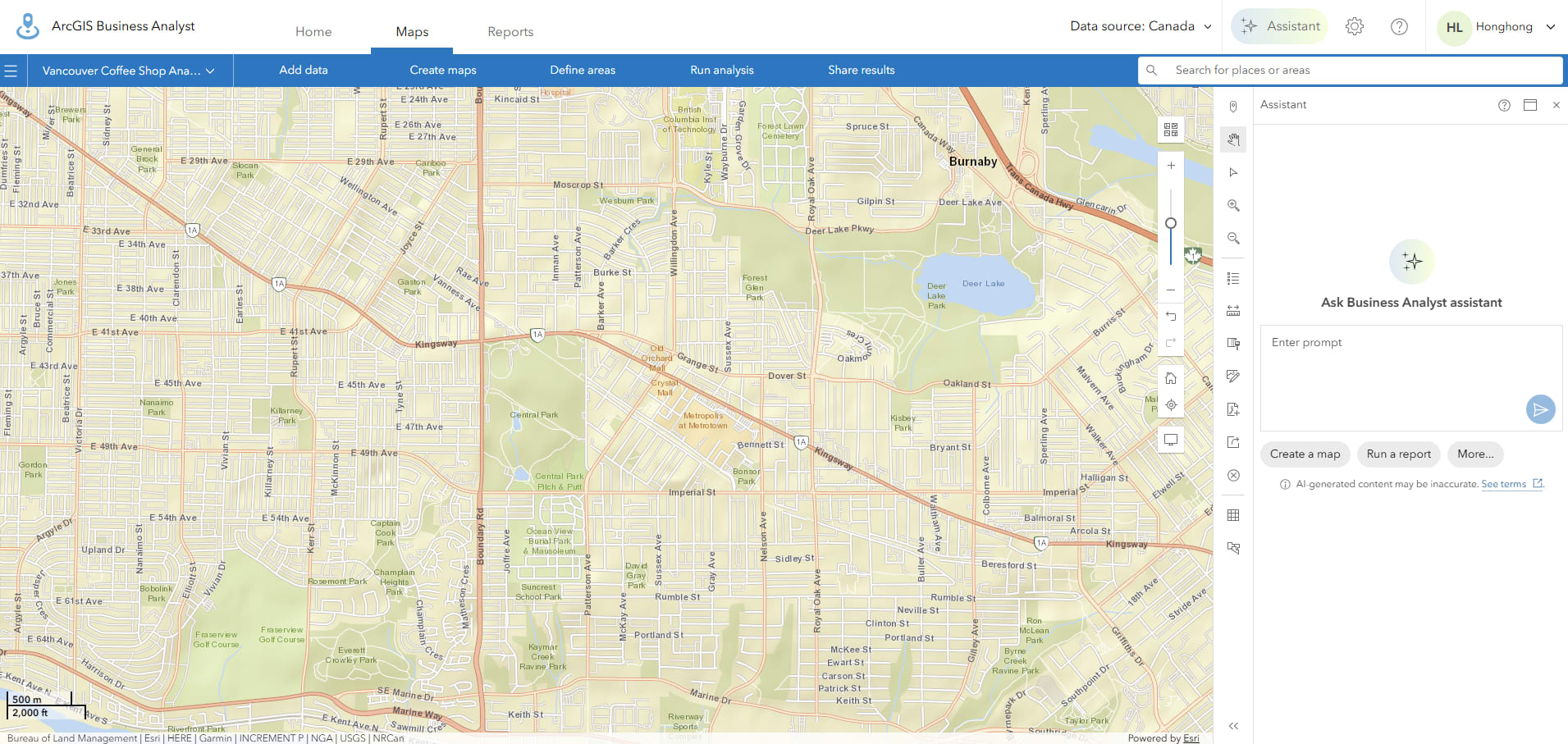
Task: Expand Vancouver Coffee Shop project dropdown
Action: pos(129,71)
